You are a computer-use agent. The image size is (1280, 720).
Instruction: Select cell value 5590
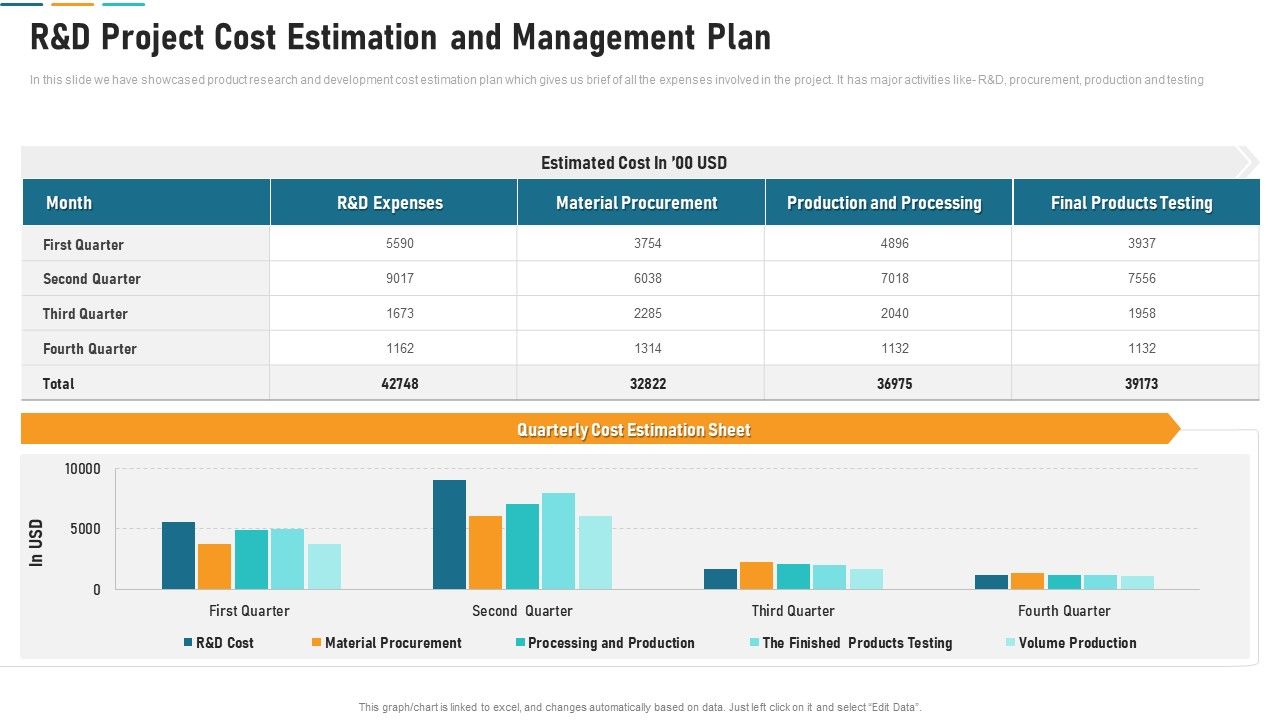click(400, 243)
